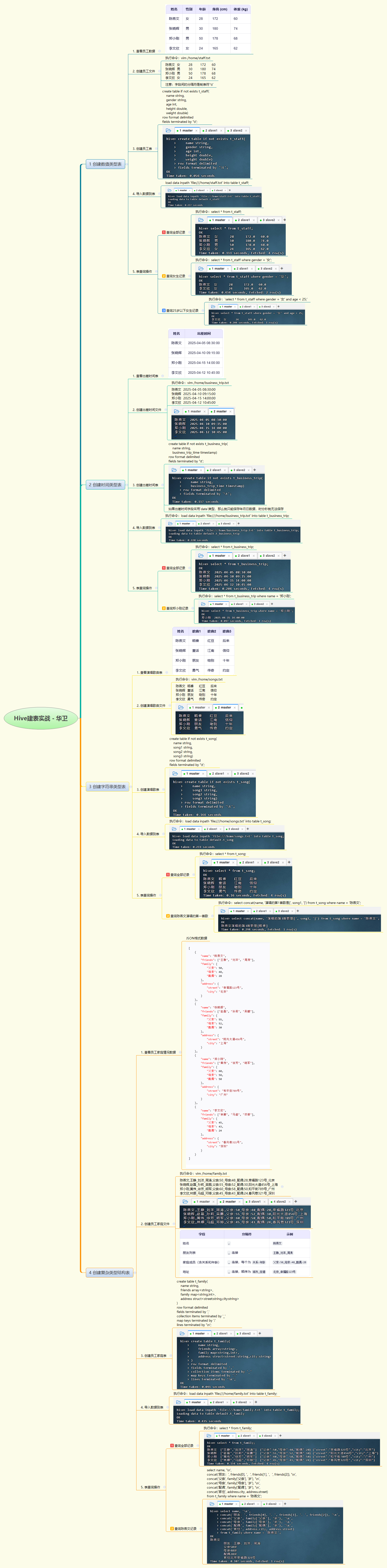
Task: Click the 体重 (kg) table header
Action: tap(240, 9)
